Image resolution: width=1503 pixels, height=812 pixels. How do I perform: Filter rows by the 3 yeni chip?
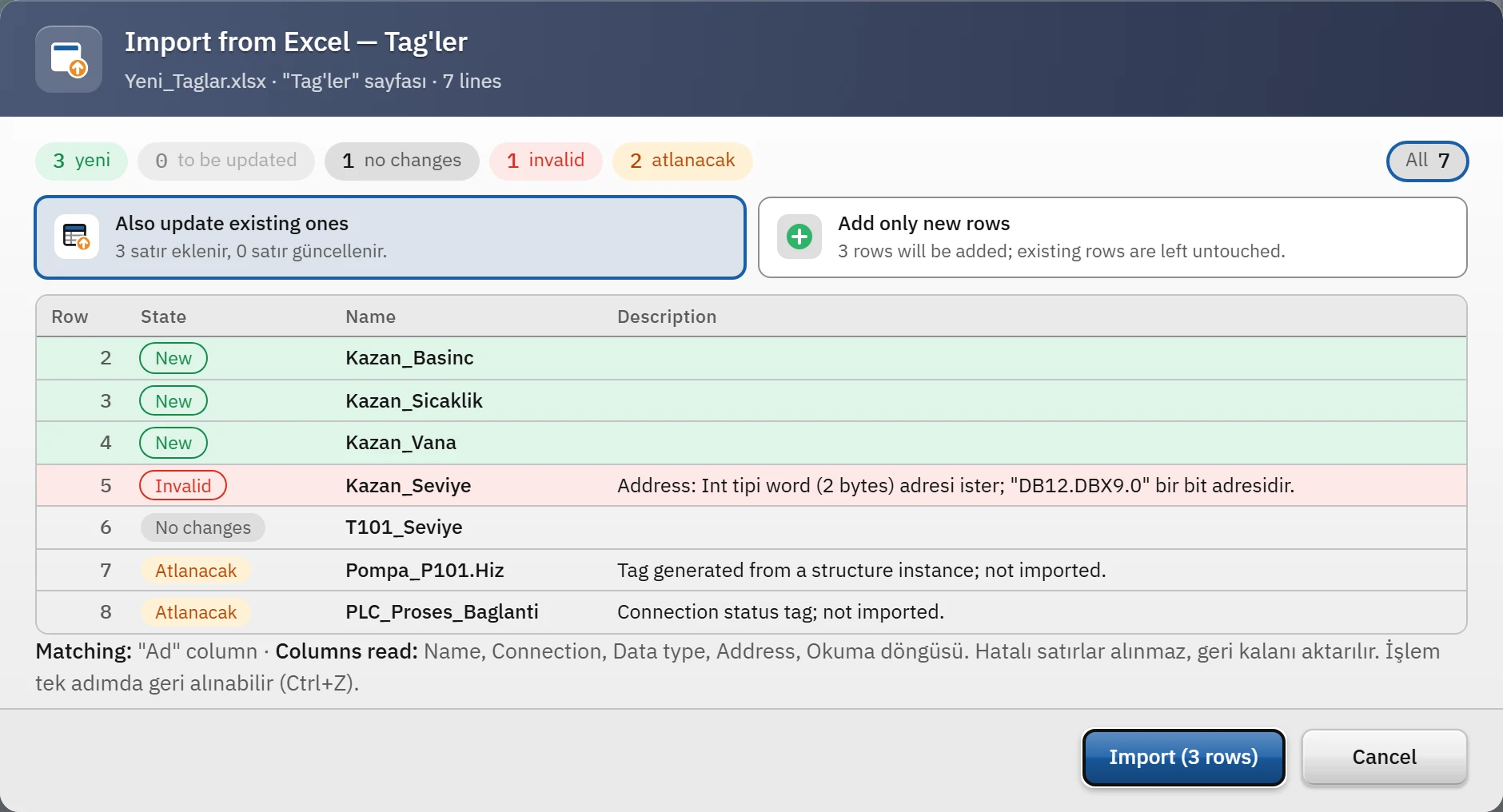coord(82,161)
